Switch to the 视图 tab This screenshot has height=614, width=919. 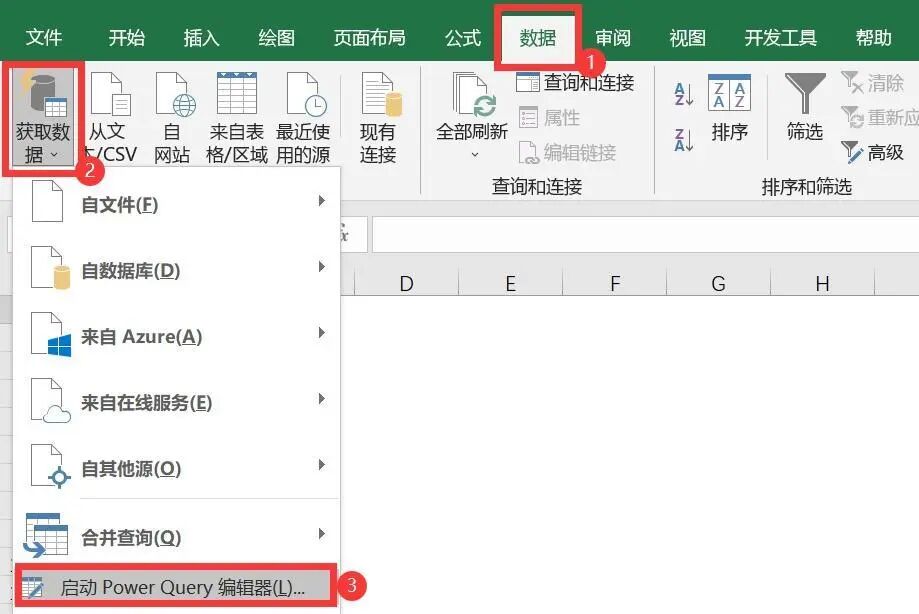(687, 38)
